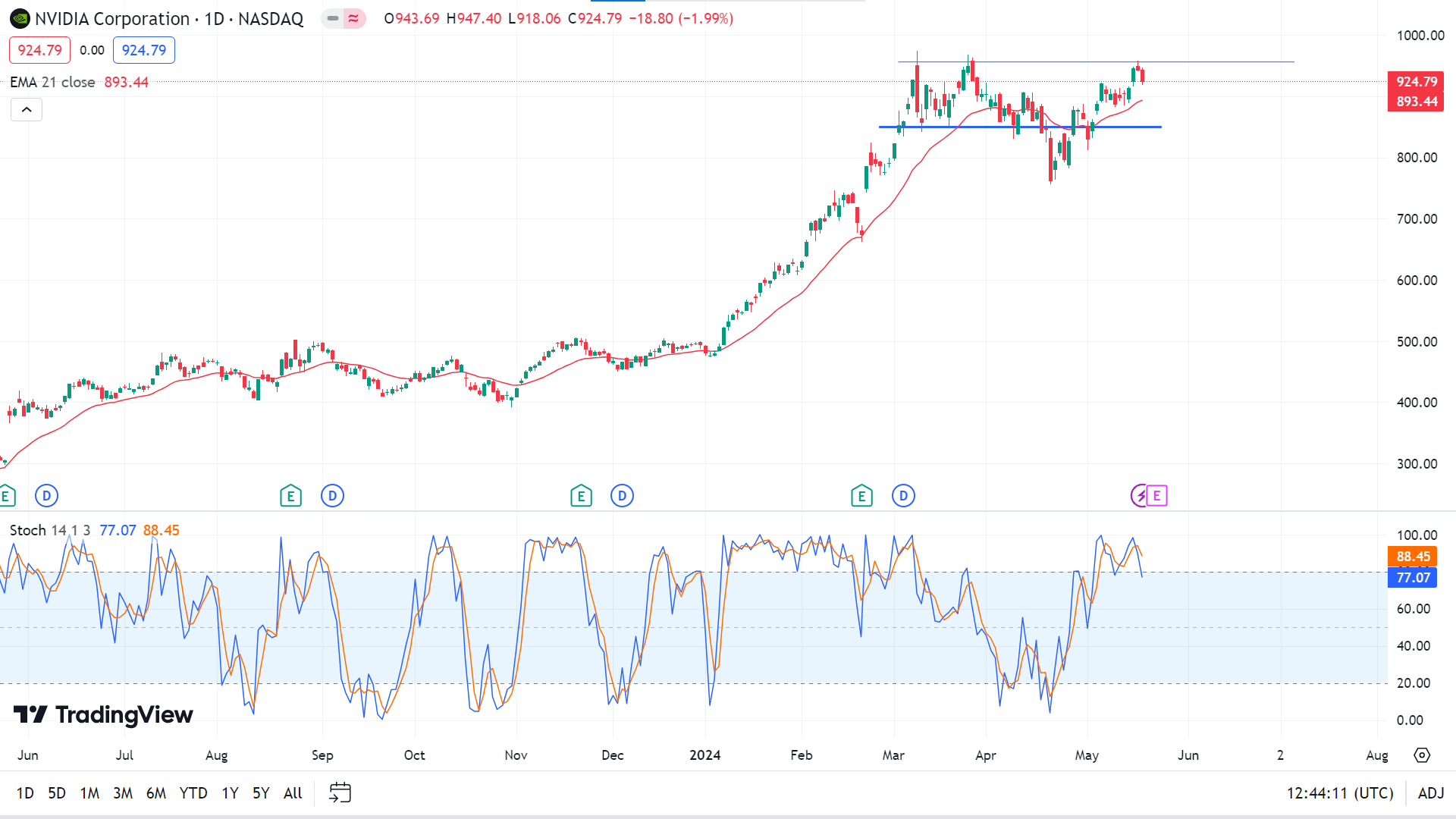Open the calendar go-to-date icon

click(340, 792)
